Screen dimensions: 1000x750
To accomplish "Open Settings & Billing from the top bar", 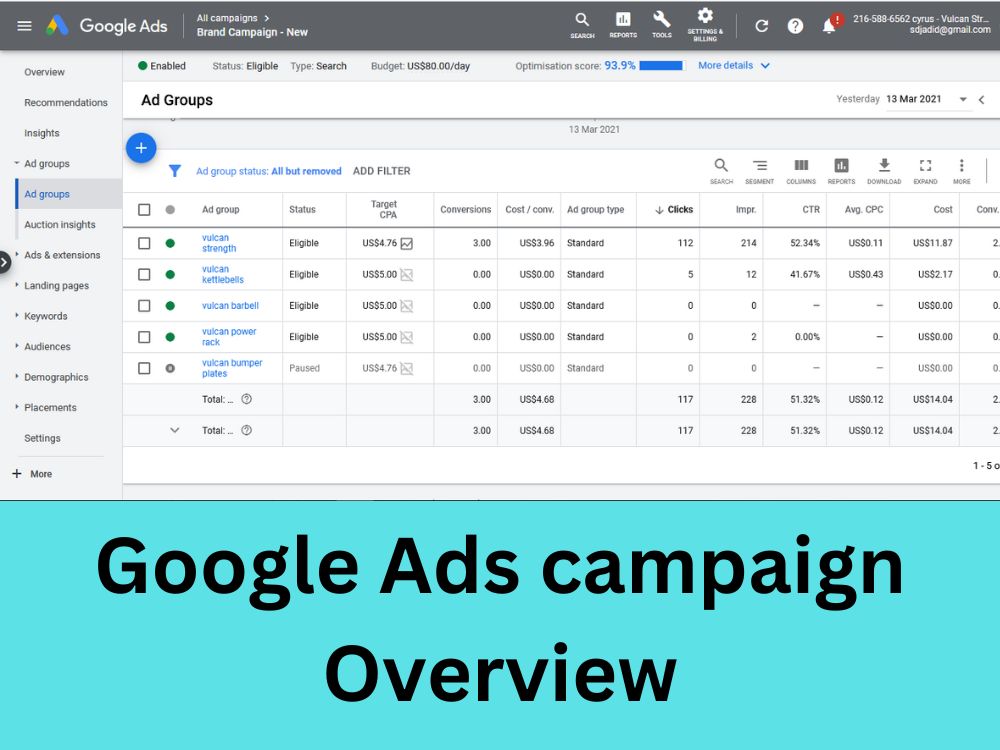I will coord(705,24).
